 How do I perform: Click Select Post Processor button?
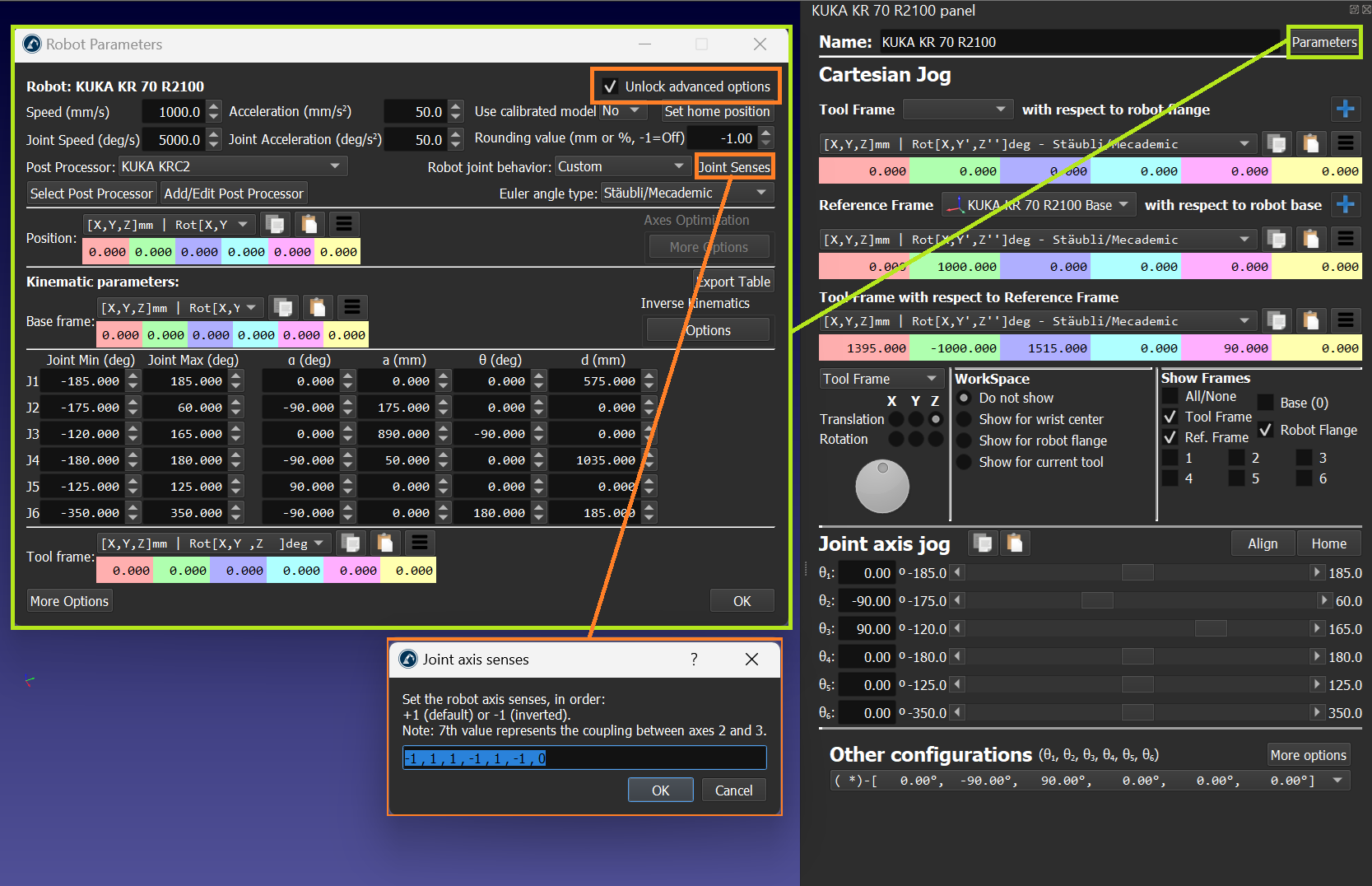91,194
